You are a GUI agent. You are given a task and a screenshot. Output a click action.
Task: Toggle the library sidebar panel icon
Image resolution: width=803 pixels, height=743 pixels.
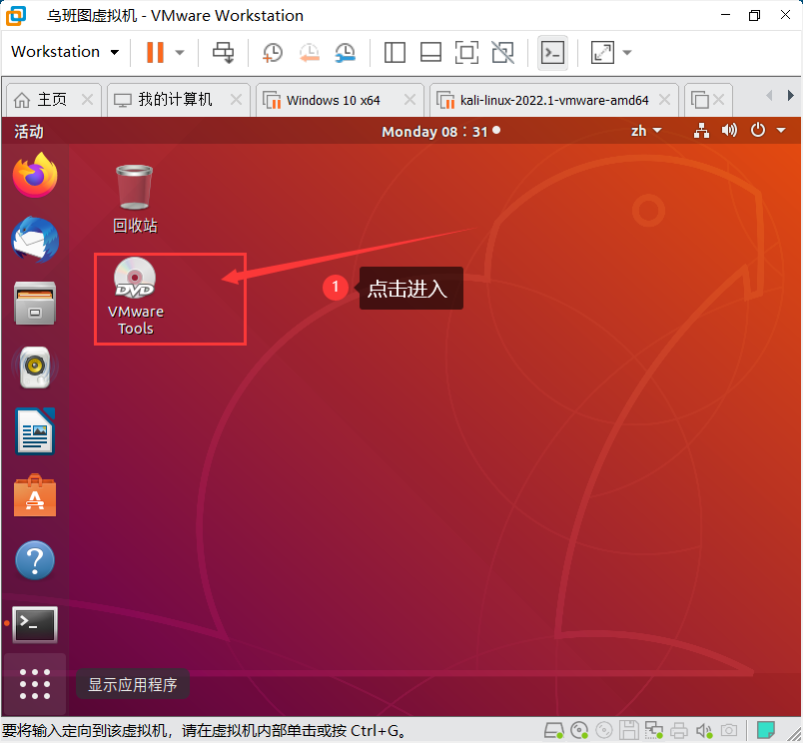pyautogui.click(x=395, y=52)
